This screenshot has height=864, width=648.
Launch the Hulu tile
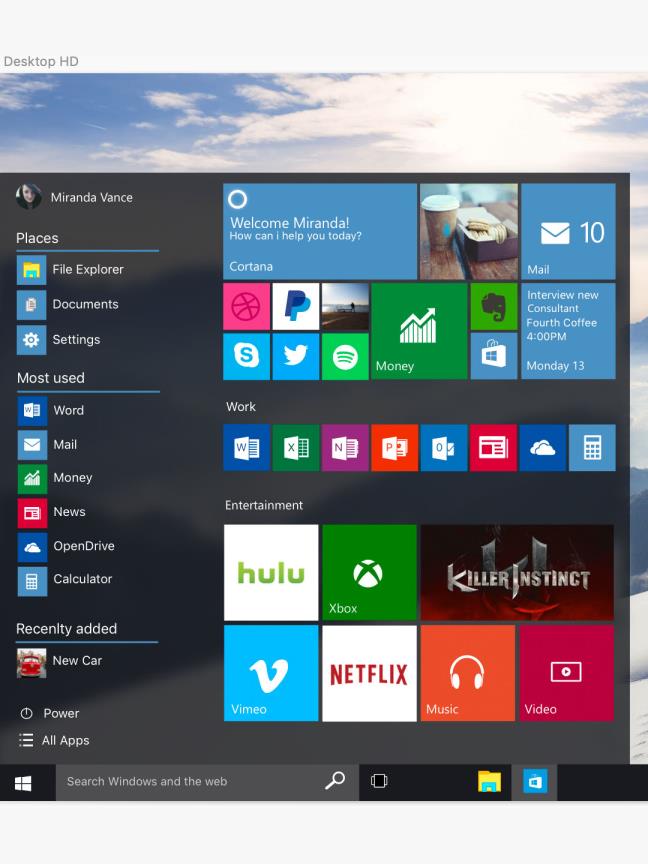point(271,573)
